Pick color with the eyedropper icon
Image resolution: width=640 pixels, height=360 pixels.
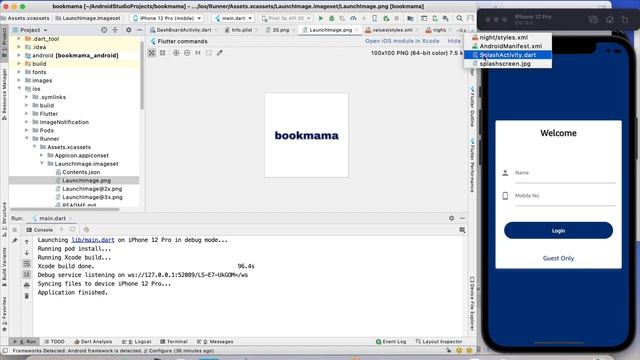pyautogui.click(x=220, y=53)
